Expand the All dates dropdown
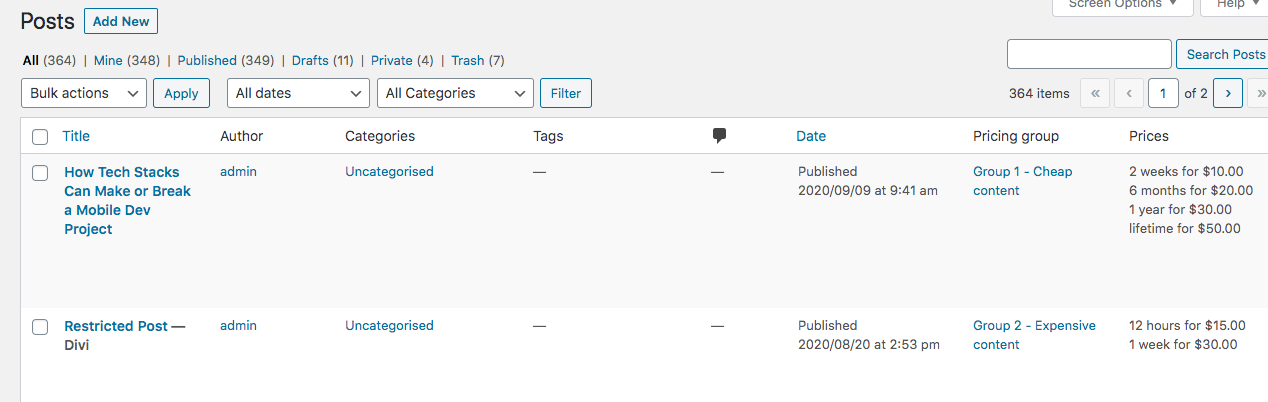 coord(299,93)
